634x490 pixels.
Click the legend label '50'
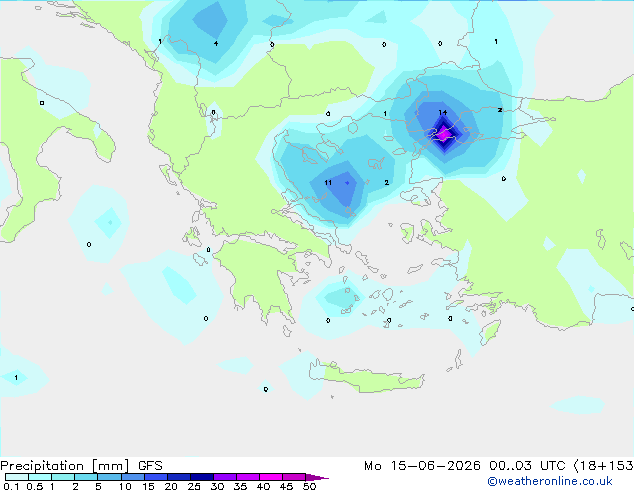309,486
